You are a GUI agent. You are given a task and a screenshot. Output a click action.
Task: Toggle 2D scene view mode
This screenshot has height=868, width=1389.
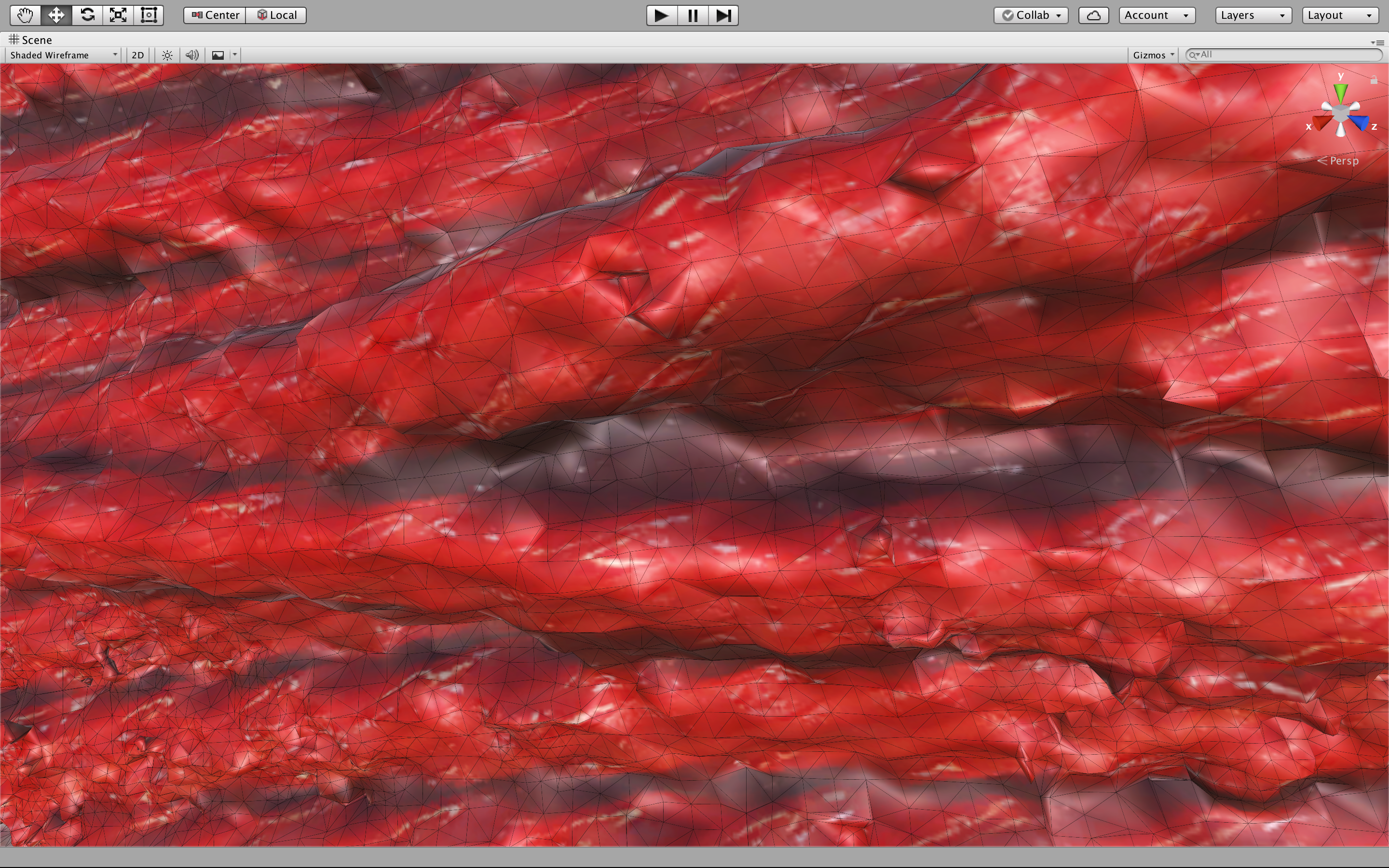[138, 55]
